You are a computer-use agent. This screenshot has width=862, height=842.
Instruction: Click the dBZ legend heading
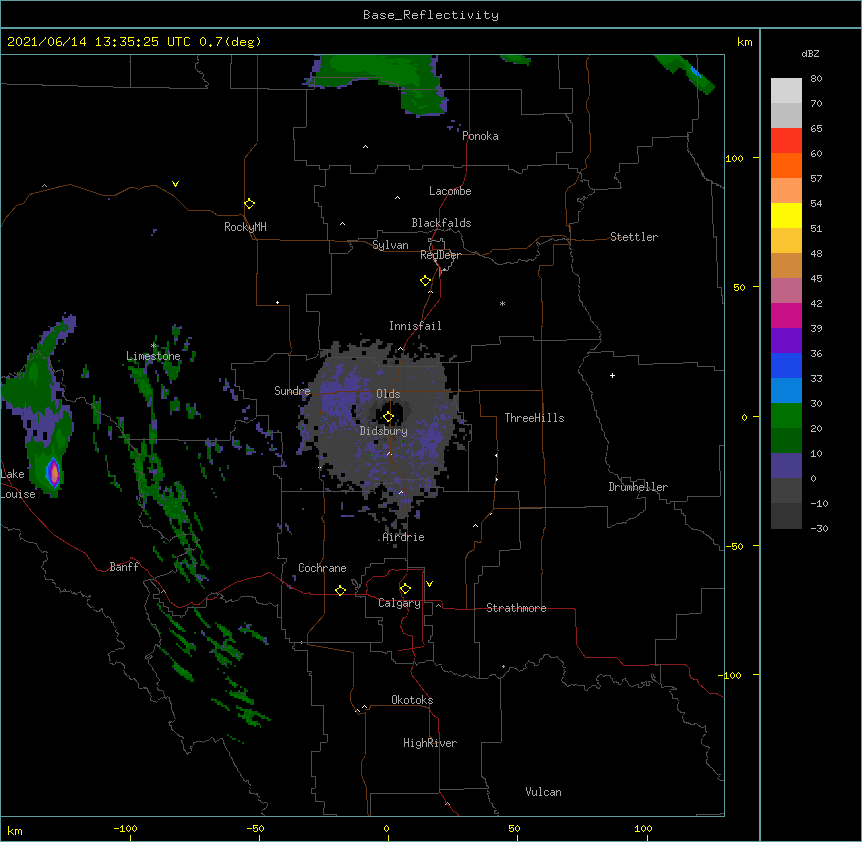pyautogui.click(x=810, y=54)
